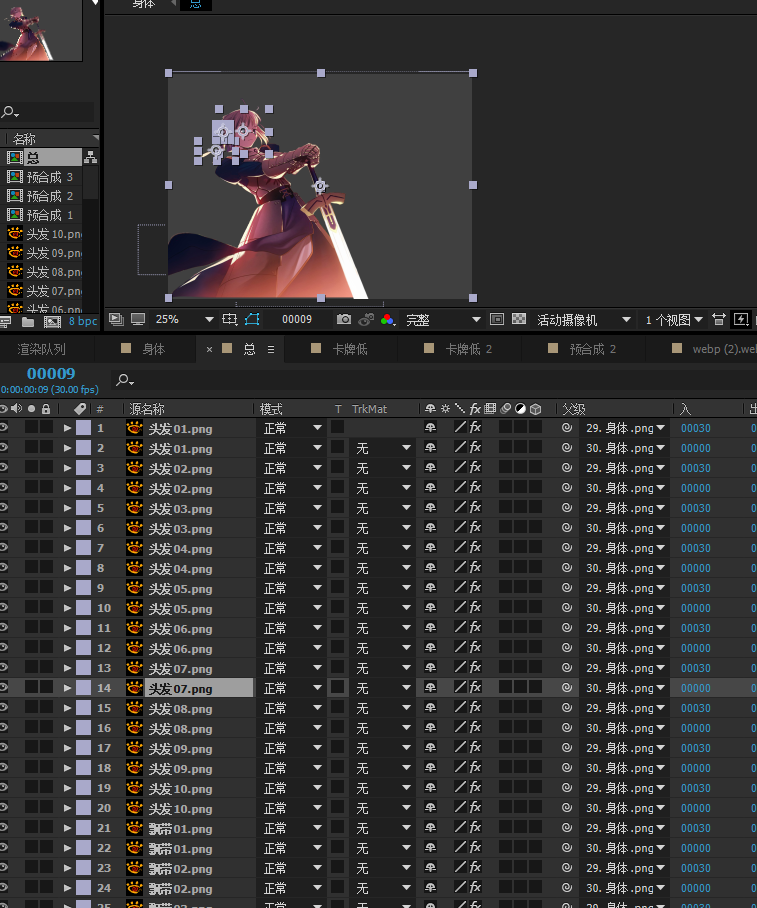Screen dimensions: 757x908
Task: Click the 8 bpc color depth button
Action: click(x=83, y=322)
